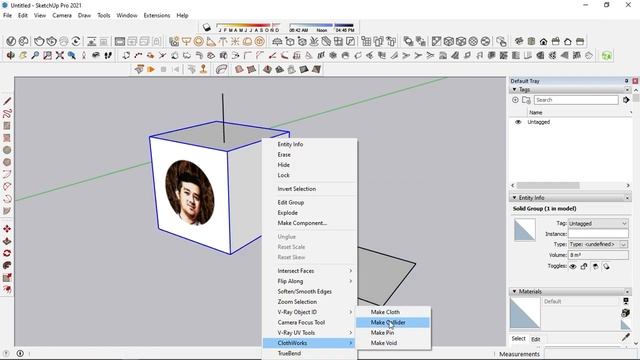Select the Rectangle tool in left toolbar
The width and height of the screenshot is (640, 360).
[7, 126]
